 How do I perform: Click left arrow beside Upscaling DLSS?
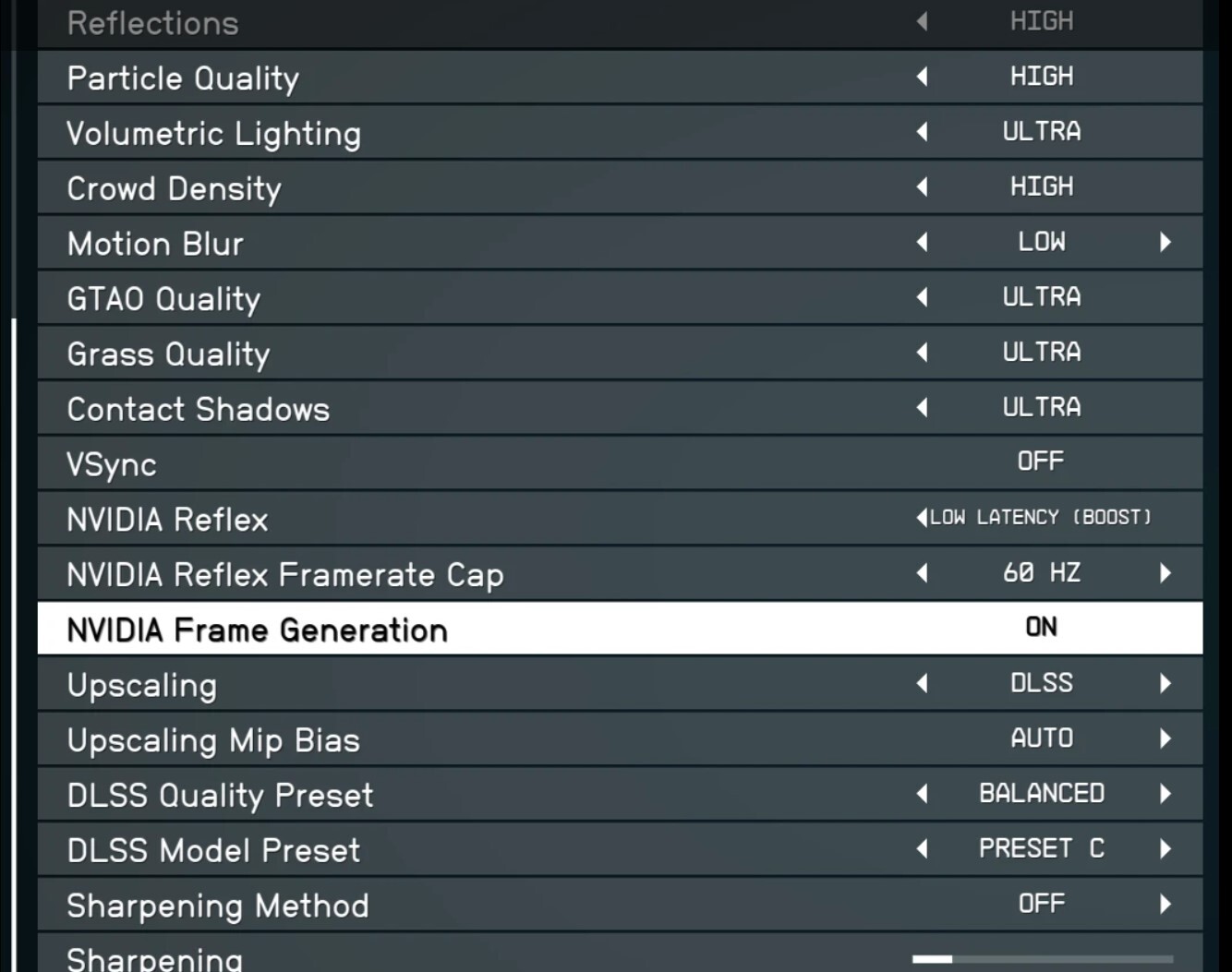[x=922, y=683]
